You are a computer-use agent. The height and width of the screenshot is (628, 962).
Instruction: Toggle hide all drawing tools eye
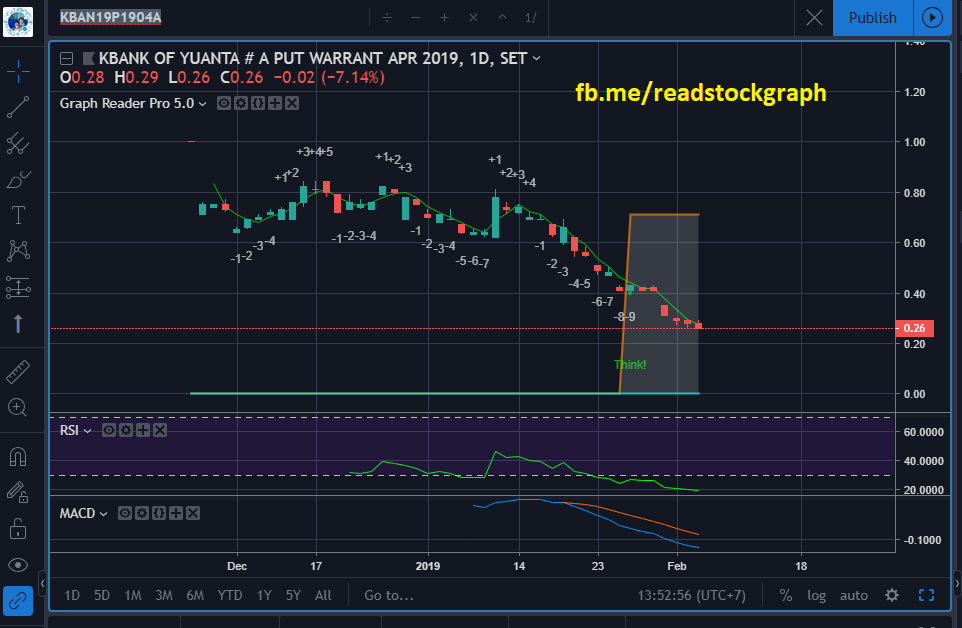18,565
